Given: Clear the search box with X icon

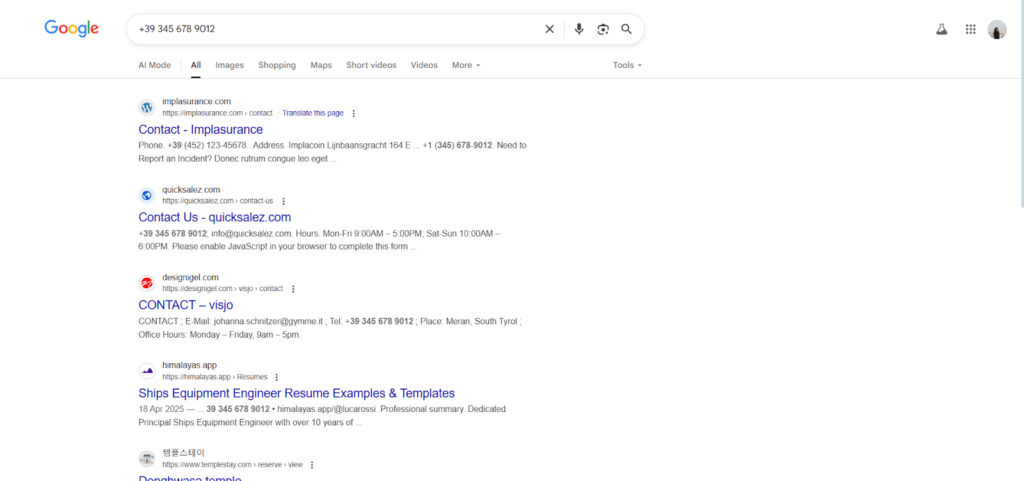Looking at the screenshot, I should click(549, 29).
